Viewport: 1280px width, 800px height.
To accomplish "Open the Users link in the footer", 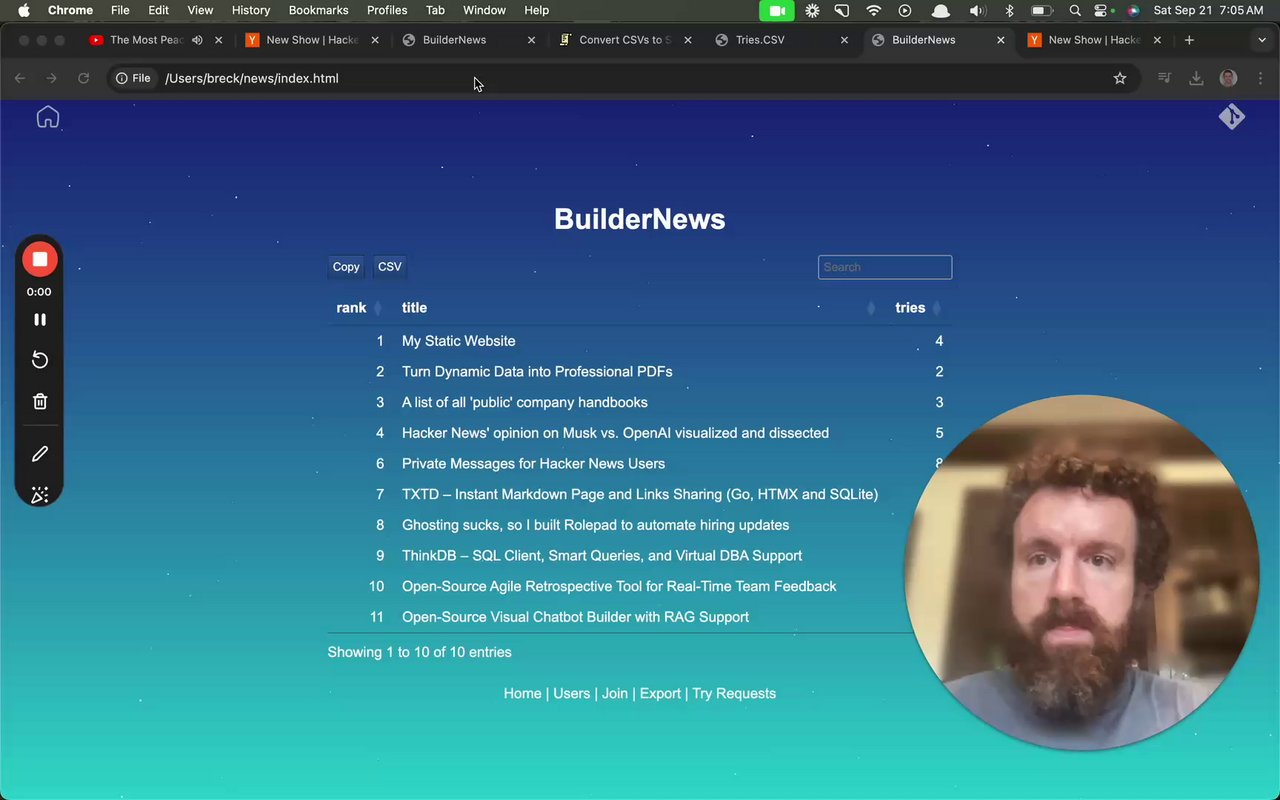I will [572, 693].
